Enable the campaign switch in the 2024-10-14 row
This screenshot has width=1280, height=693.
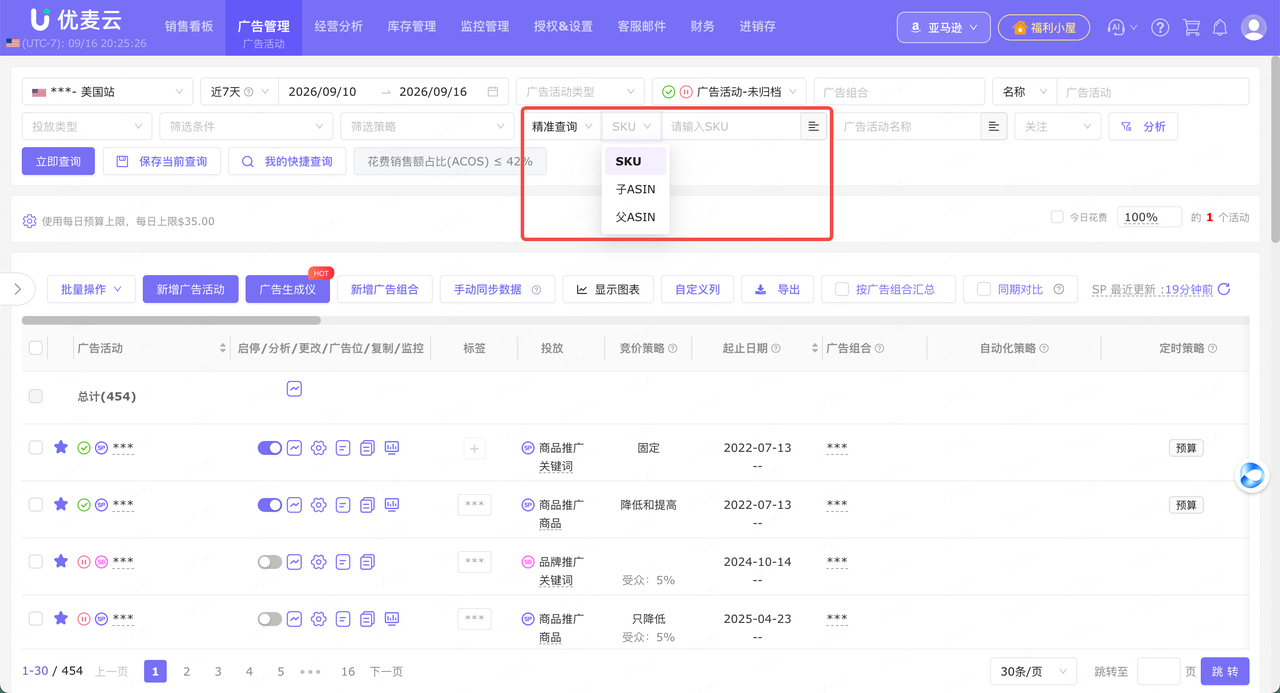tap(270, 562)
